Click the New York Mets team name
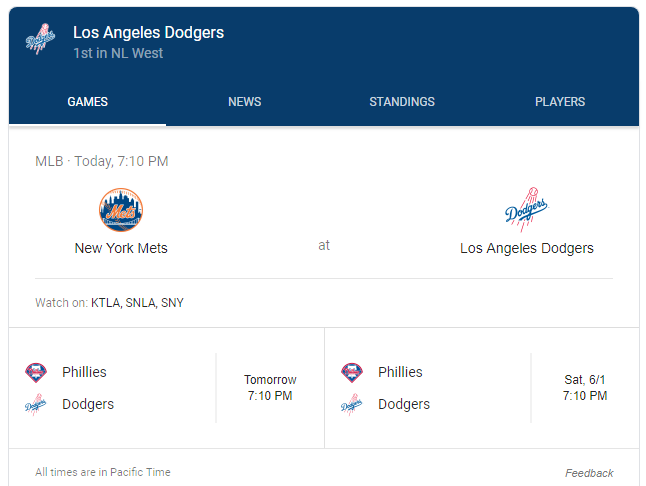Screen dimensions: 646x486 pos(121,248)
